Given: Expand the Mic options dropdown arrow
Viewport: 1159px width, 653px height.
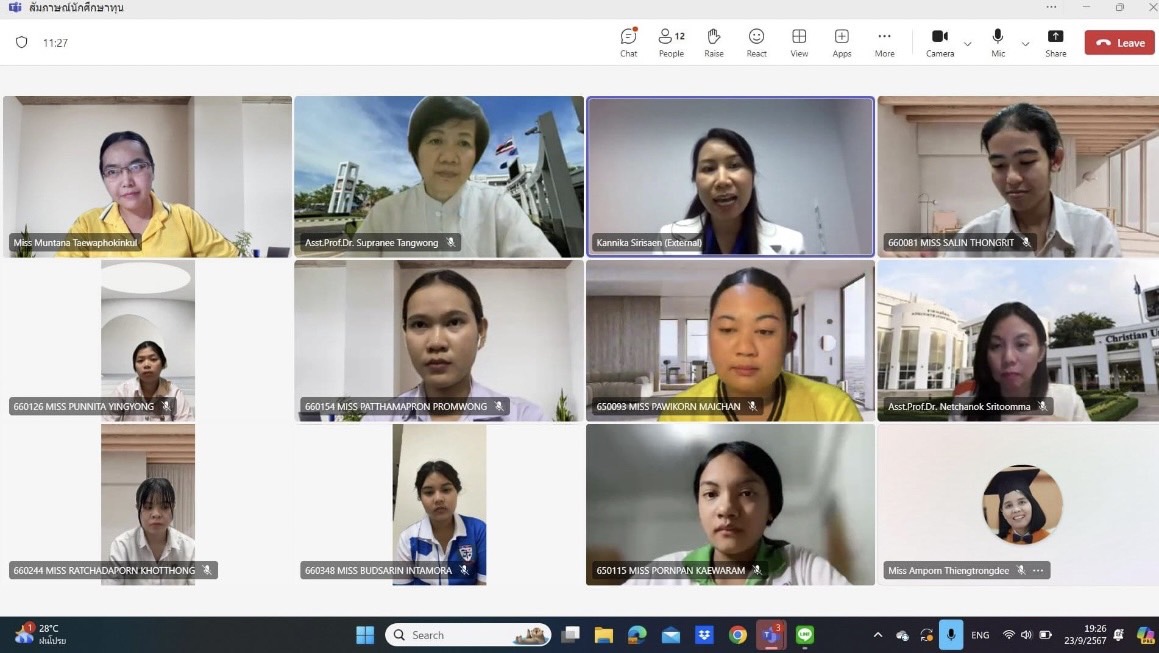Looking at the screenshot, I should click(x=1025, y=44).
